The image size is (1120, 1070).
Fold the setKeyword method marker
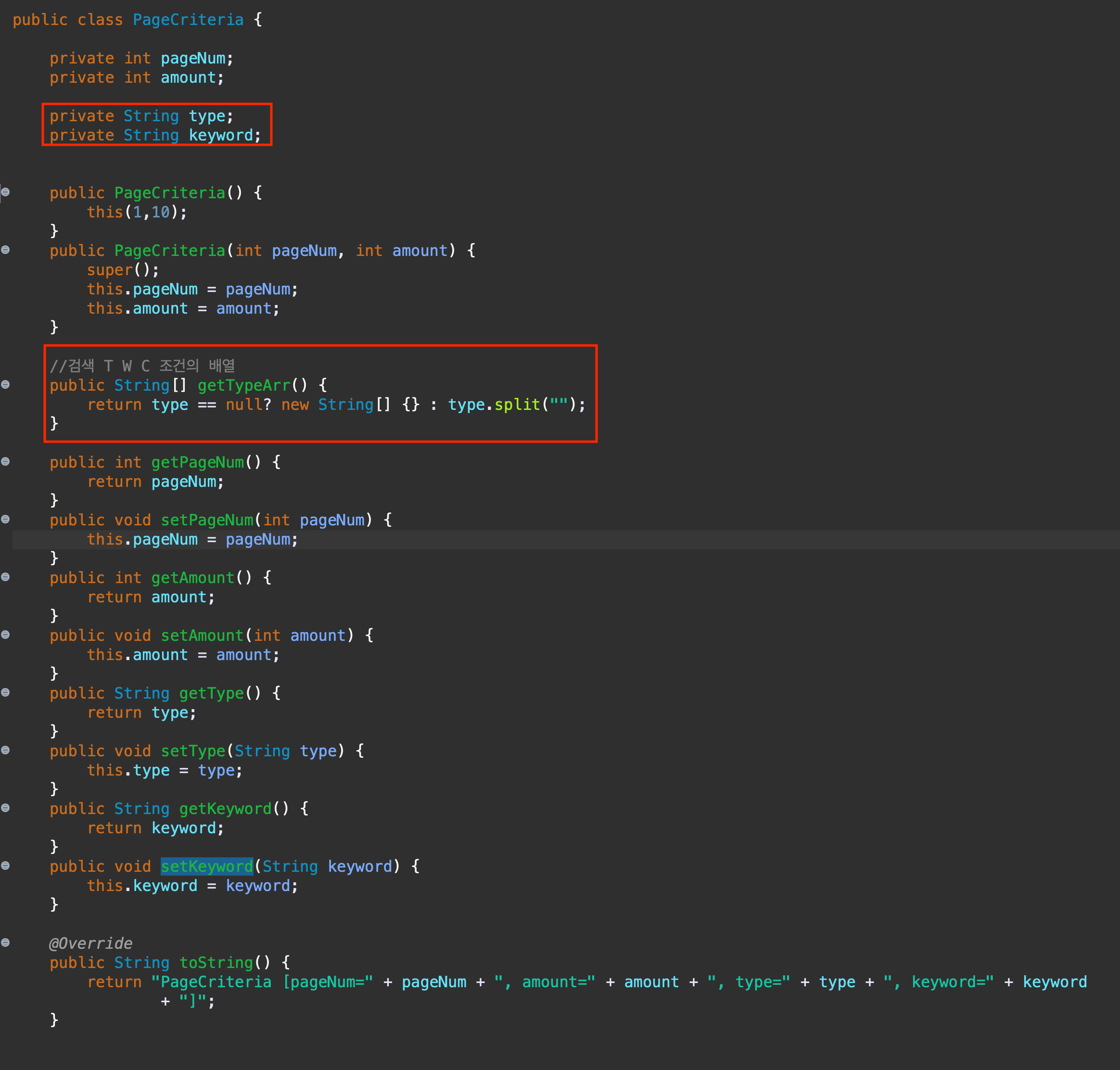(x=5, y=866)
